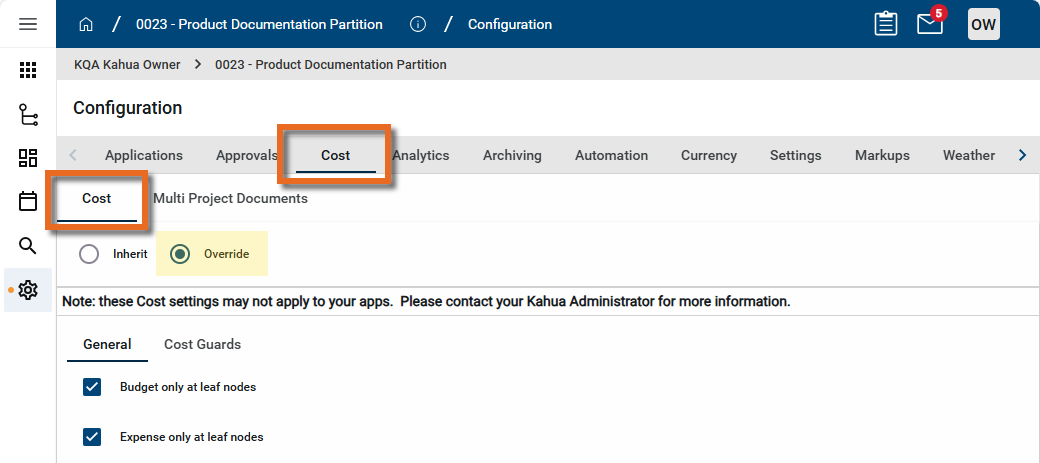Switch to the Cost Guards tab
The height and width of the screenshot is (463, 1040).
(202, 344)
